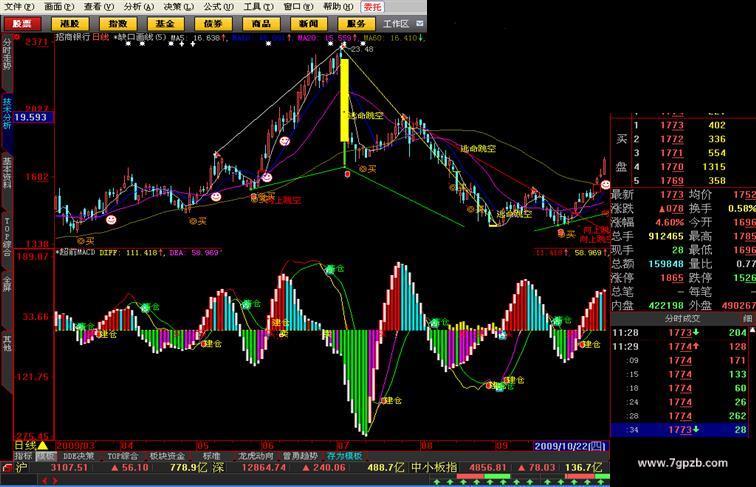This screenshot has height=487, width=756.
Task: Click the 超前MACD indicator label
Action: 77,252
